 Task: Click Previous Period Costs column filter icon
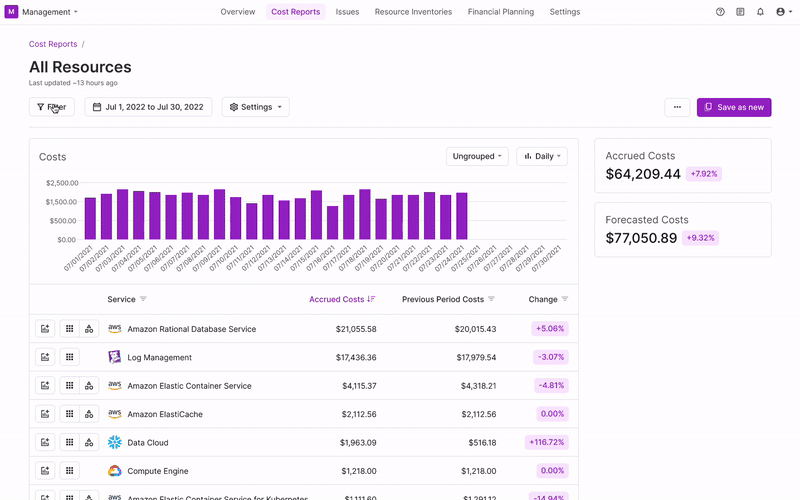492,299
